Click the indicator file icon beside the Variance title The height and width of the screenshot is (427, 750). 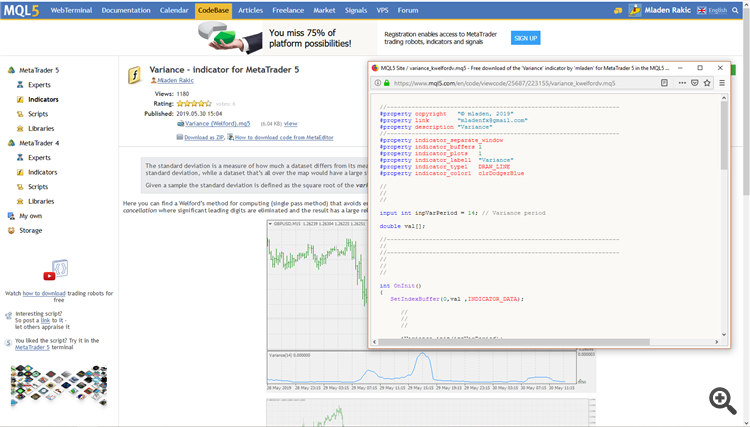click(134, 75)
